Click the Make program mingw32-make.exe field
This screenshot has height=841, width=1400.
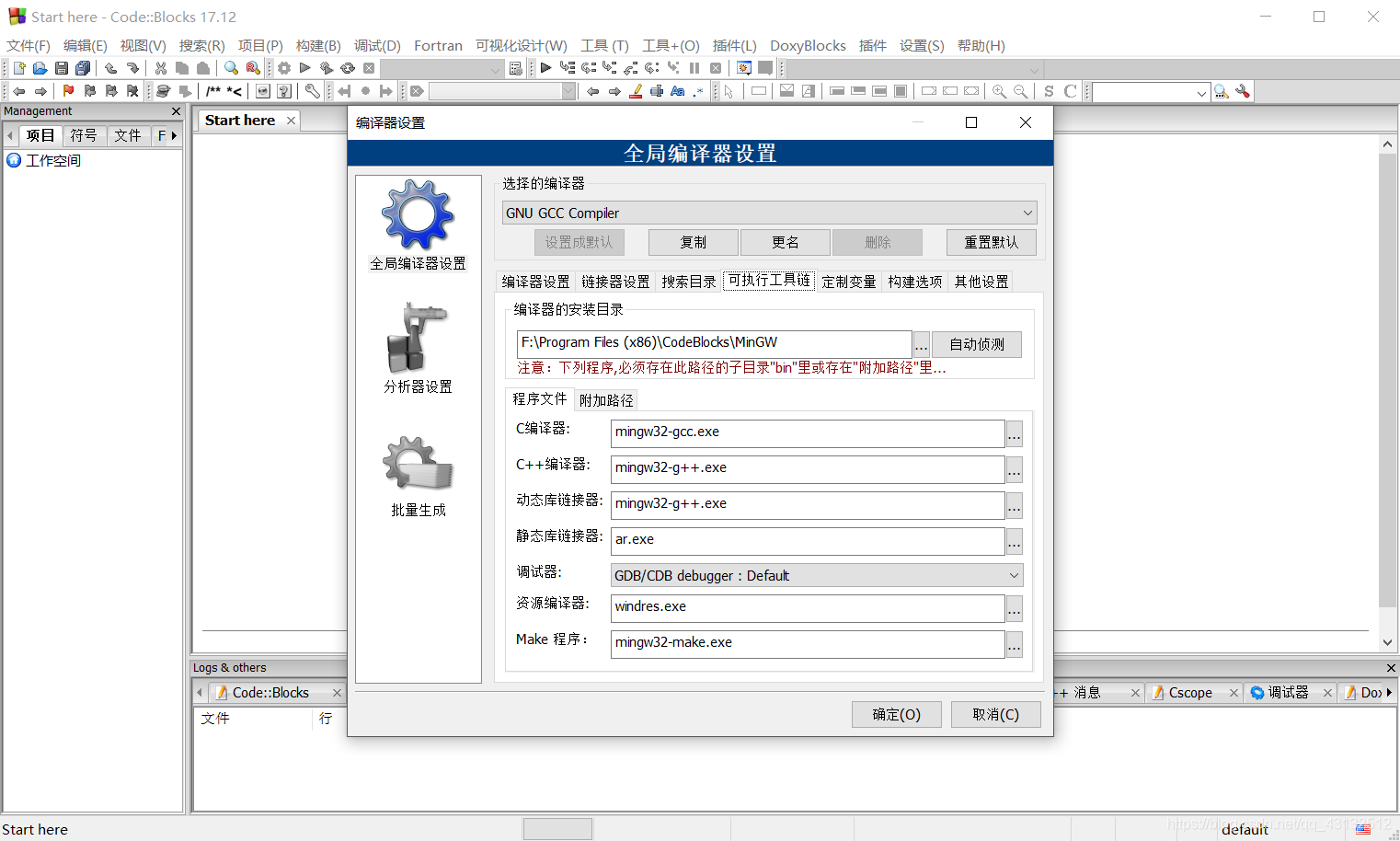tap(808, 642)
